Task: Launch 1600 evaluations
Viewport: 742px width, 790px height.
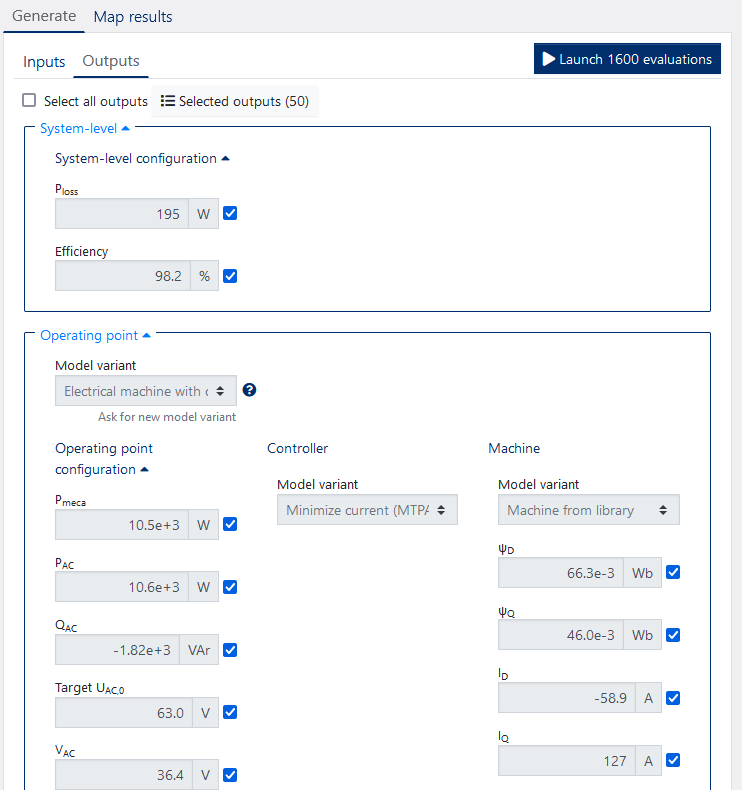Action: tap(627, 59)
